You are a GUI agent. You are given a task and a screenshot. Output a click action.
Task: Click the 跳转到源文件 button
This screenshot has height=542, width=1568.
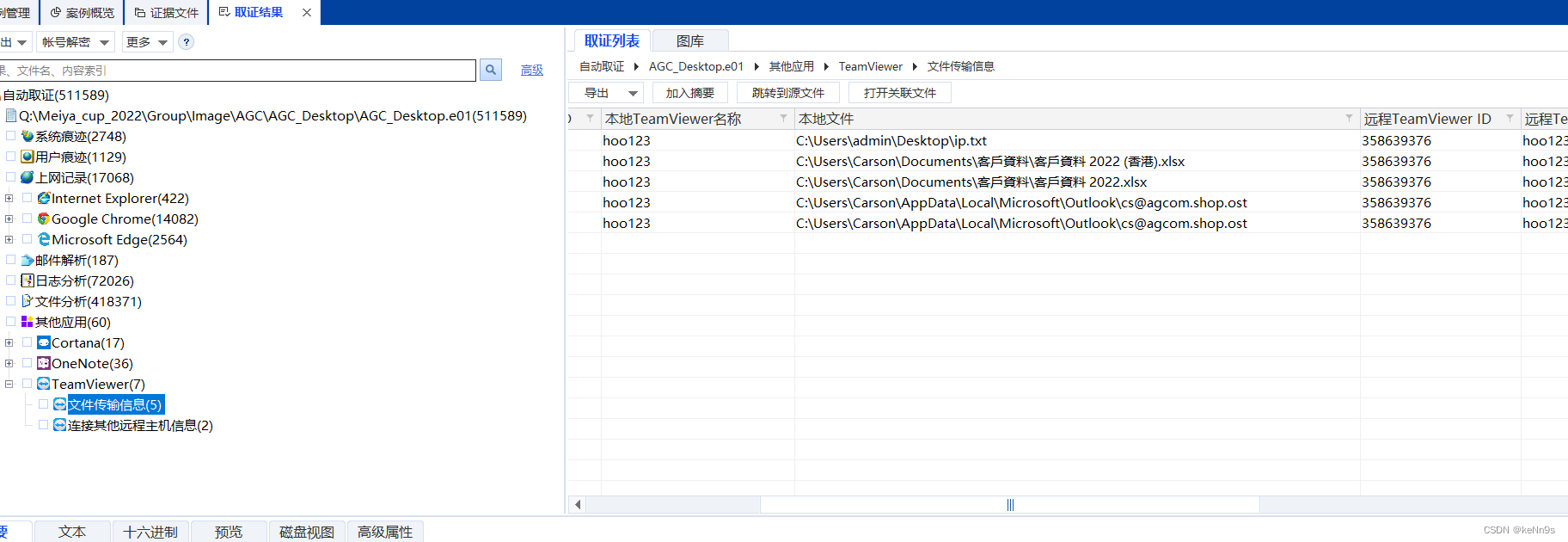787,93
